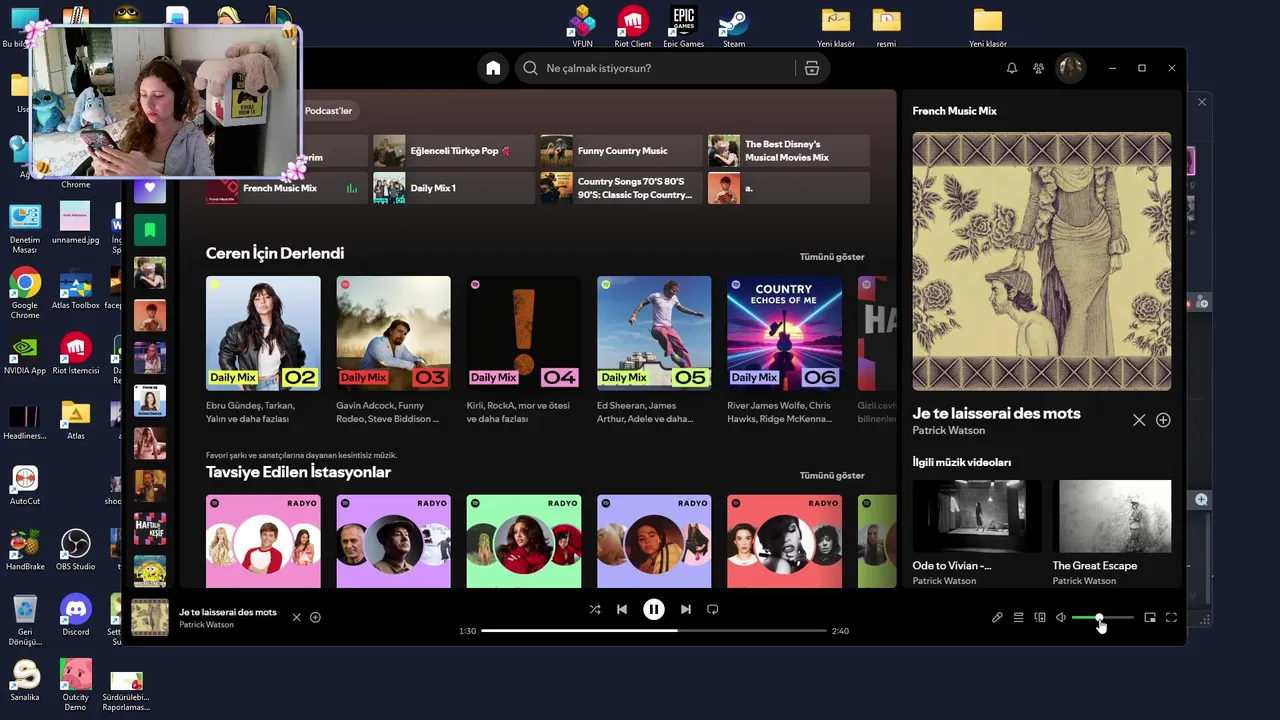Open 'Ode to Vivian' music video
Image resolution: width=1280 pixels, height=720 pixels.
tap(977, 531)
